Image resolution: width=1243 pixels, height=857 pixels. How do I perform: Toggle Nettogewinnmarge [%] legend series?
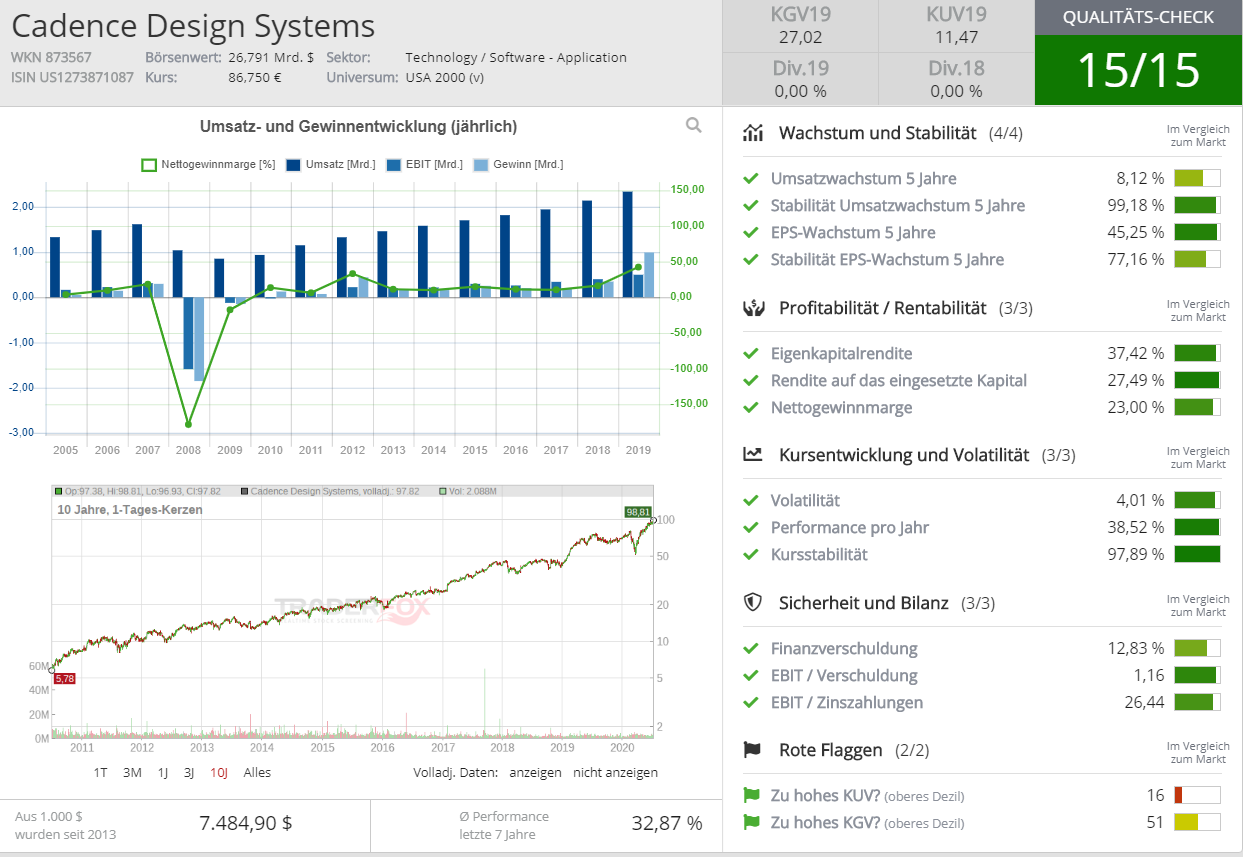point(208,164)
